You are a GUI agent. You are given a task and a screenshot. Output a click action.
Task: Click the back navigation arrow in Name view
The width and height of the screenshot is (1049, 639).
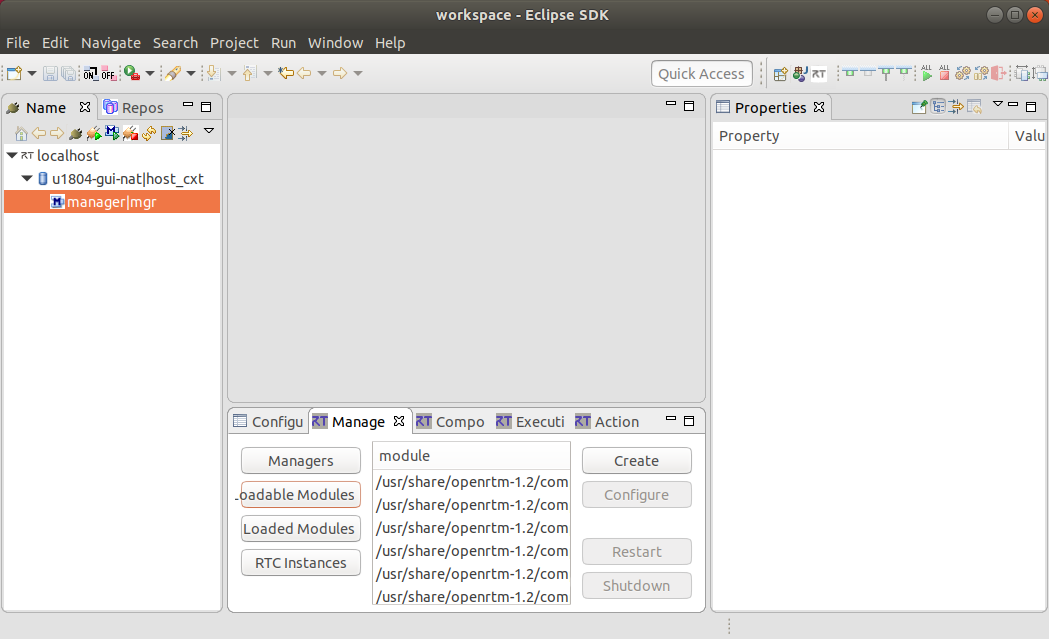click(40, 131)
